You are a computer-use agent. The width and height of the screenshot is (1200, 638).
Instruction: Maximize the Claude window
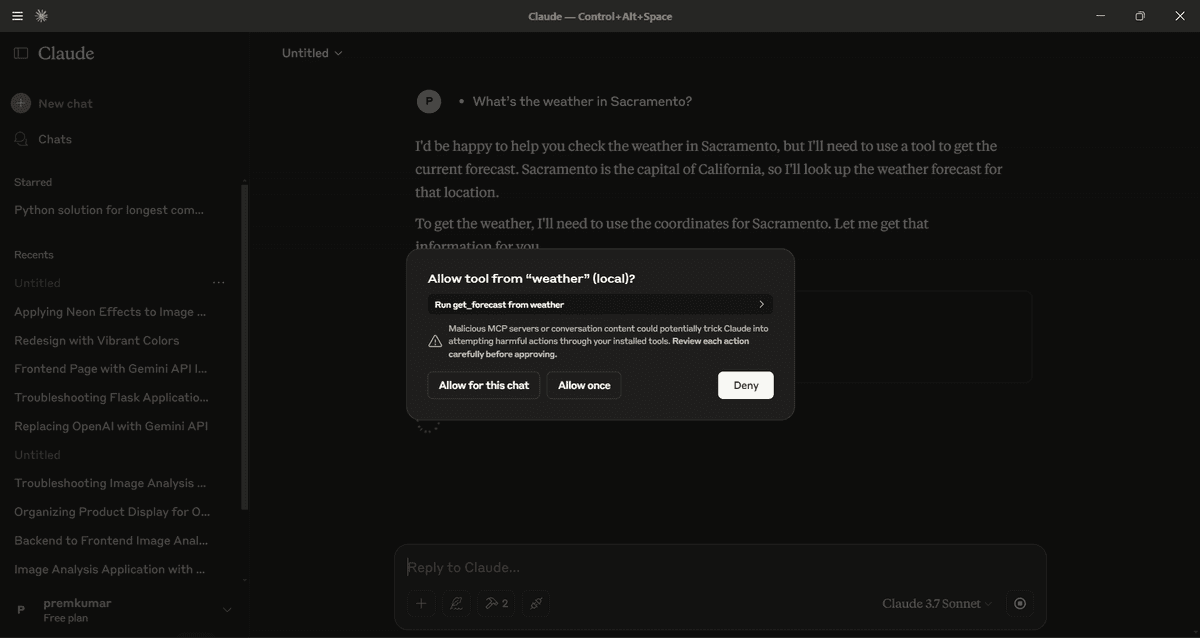coord(1140,16)
